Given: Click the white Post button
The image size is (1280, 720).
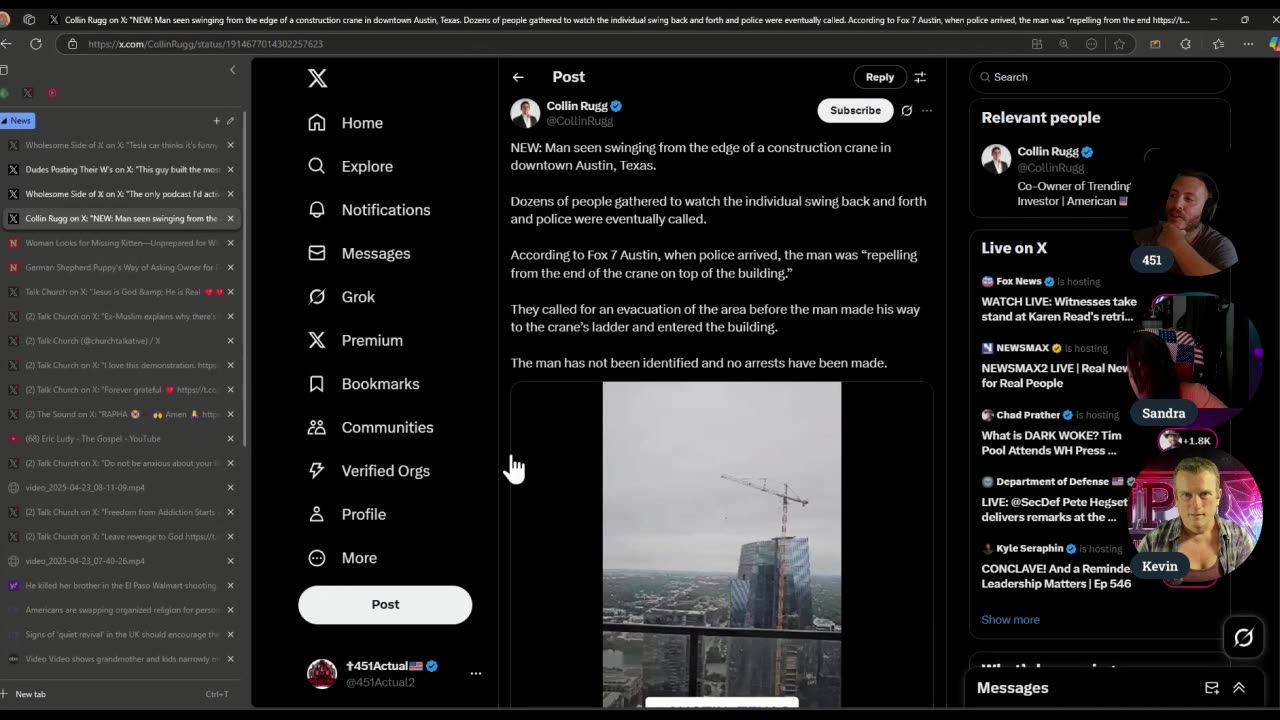Looking at the screenshot, I should click(x=385, y=605).
